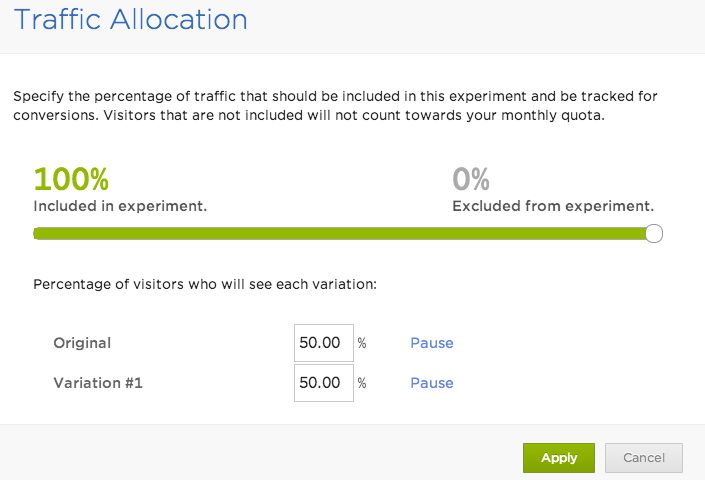Click the green Apply button
Viewport: 705px width, 480px height.
(x=558, y=458)
